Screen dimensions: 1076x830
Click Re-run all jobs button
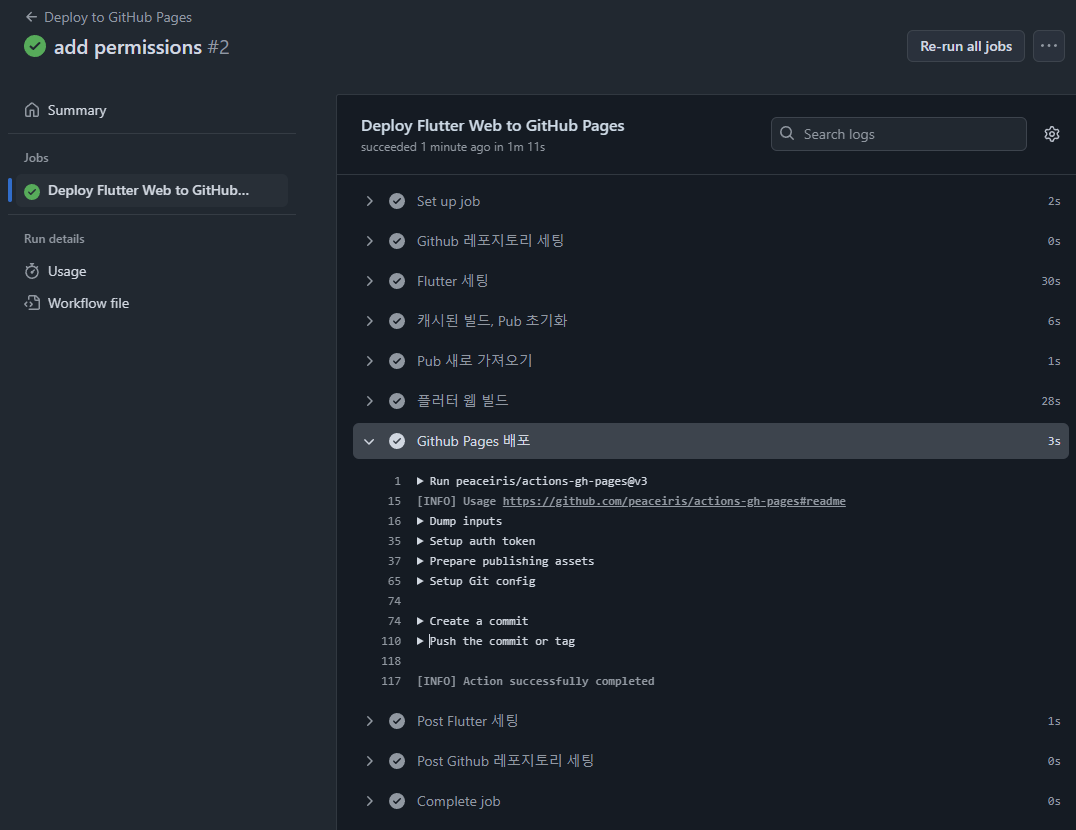pyautogui.click(x=966, y=46)
